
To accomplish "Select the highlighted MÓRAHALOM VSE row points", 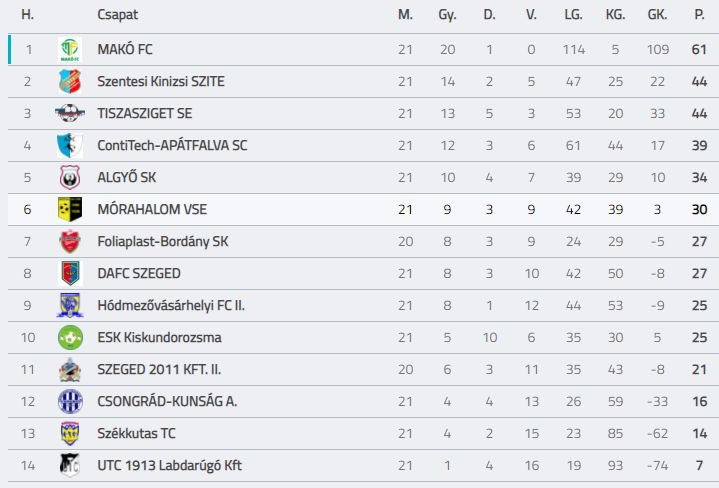I will (x=699, y=209).
